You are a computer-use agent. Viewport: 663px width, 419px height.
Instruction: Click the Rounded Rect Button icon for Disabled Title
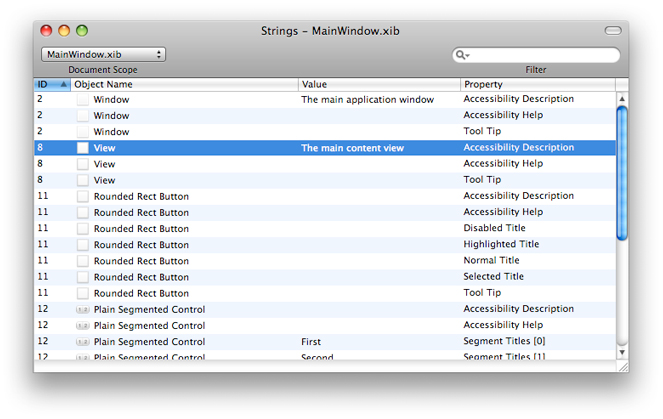coord(83,229)
